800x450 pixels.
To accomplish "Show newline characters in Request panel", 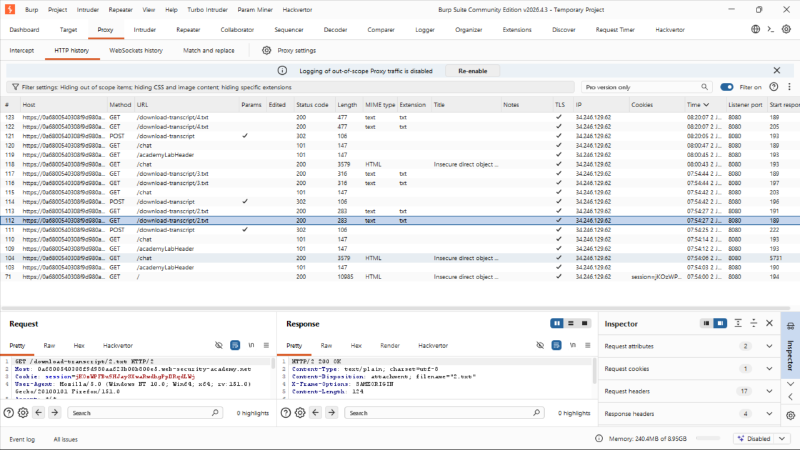I will [251, 345].
